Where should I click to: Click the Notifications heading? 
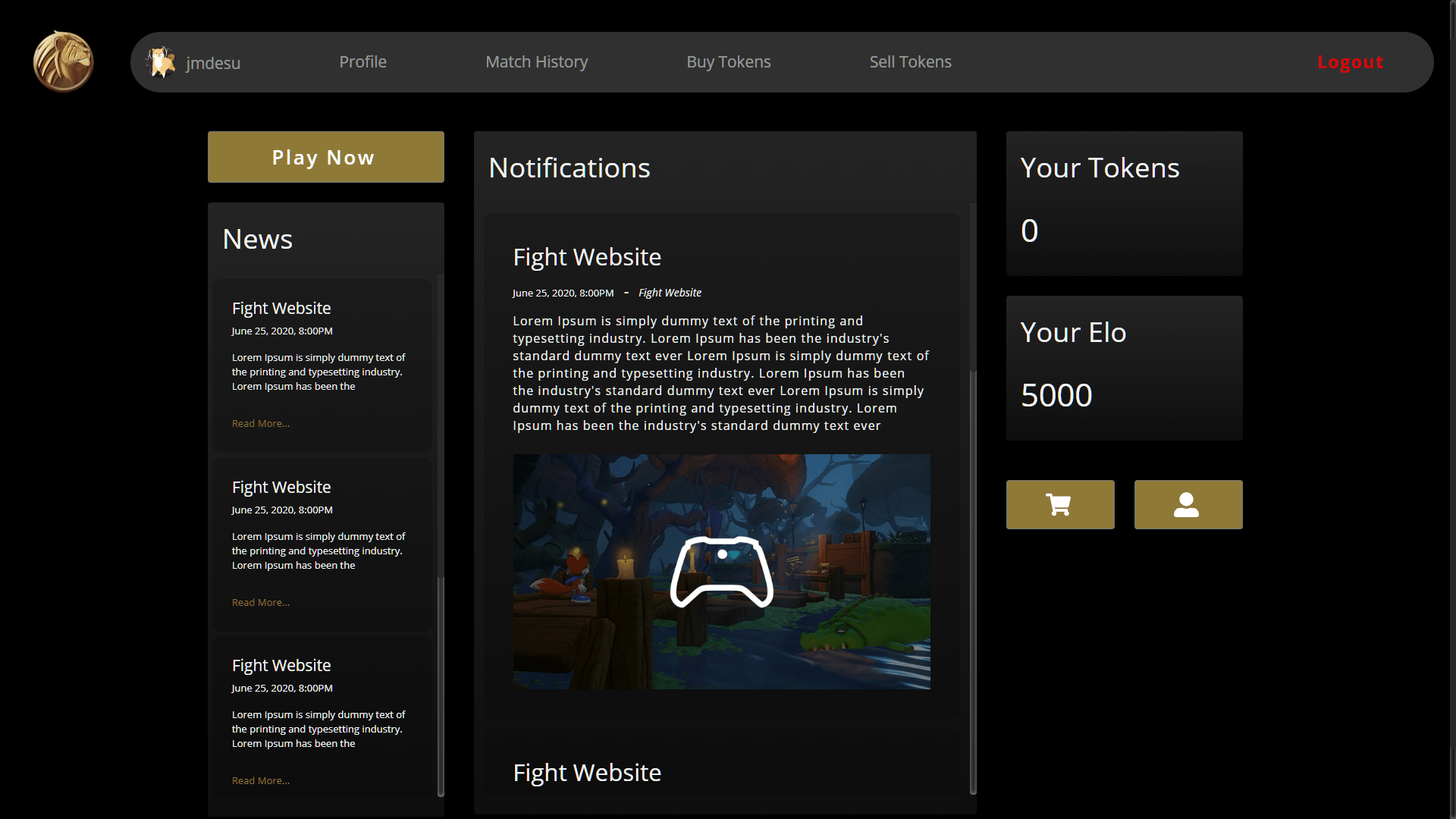pyautogui.click(x=570, y=168)
